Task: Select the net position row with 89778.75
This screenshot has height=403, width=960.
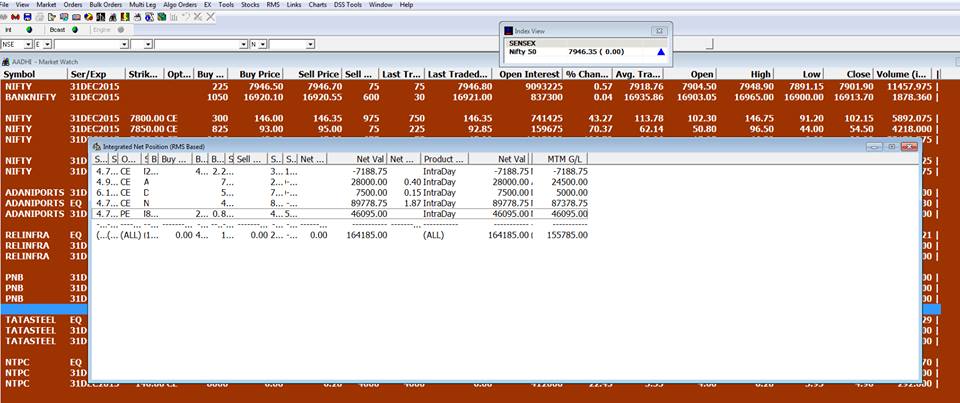Action: [340, 203]
